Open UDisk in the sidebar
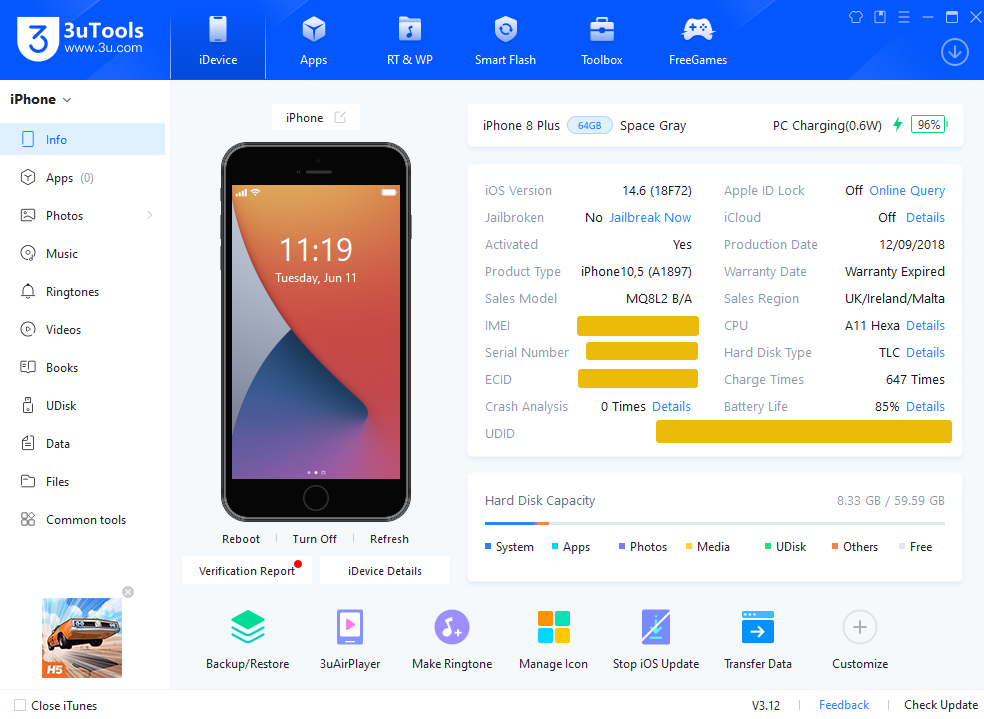Screen dimensions: 984x719 pos(82,406)
